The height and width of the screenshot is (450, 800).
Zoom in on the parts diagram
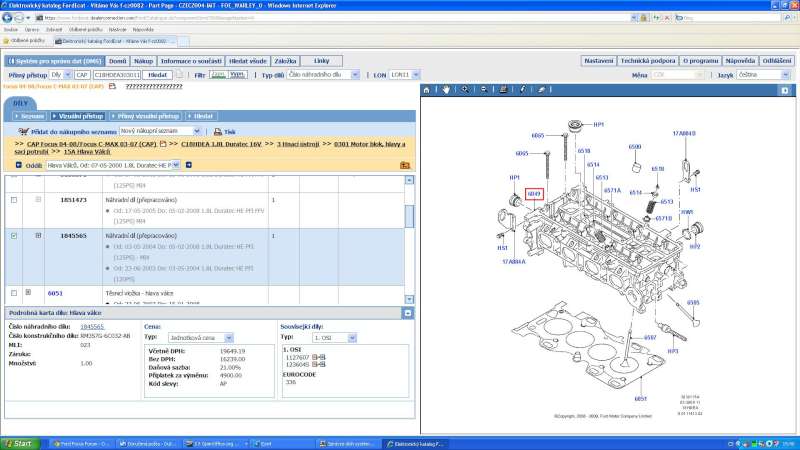(465, 89)
